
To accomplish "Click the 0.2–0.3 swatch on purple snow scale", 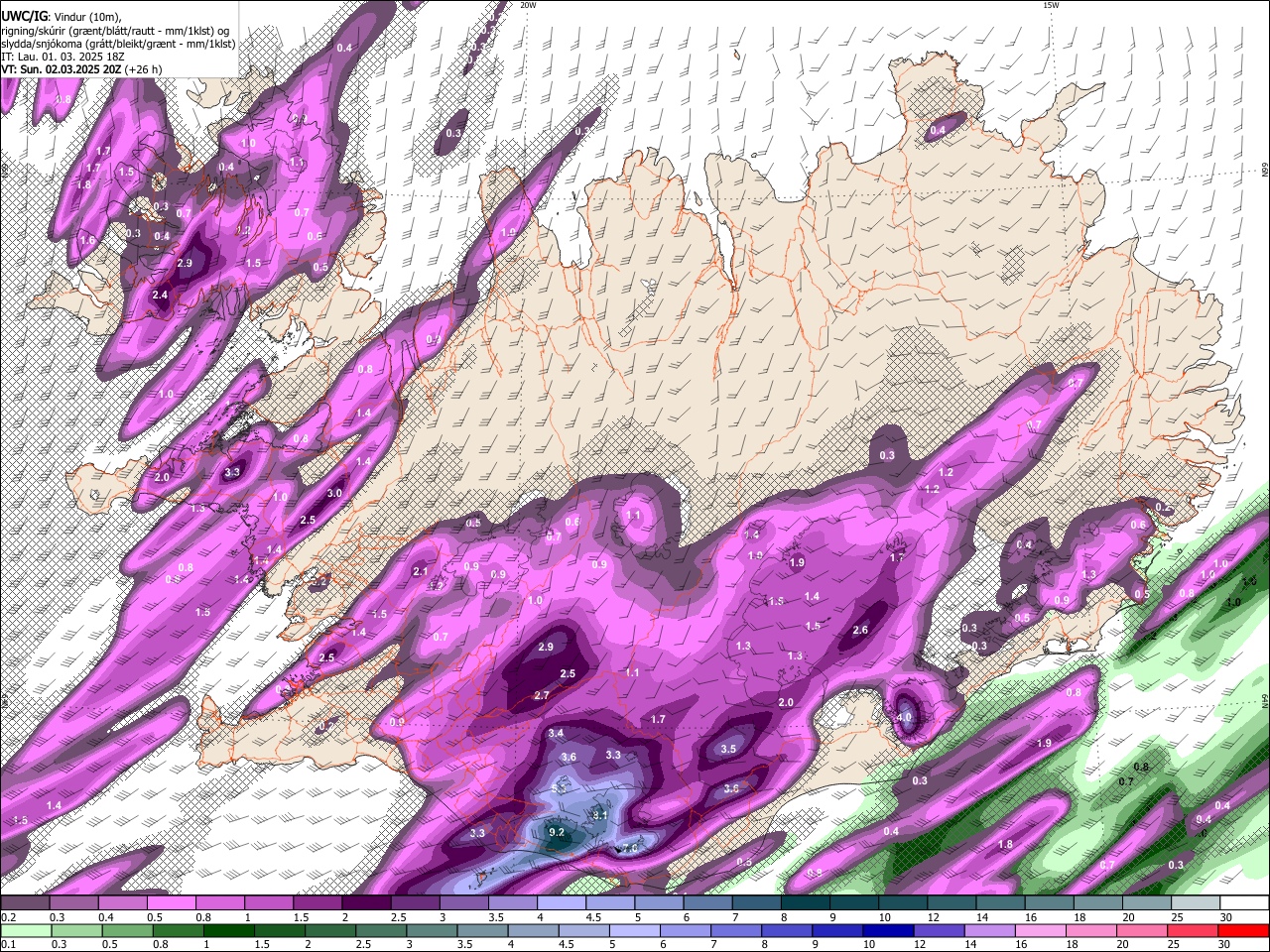I will [26, 903].
